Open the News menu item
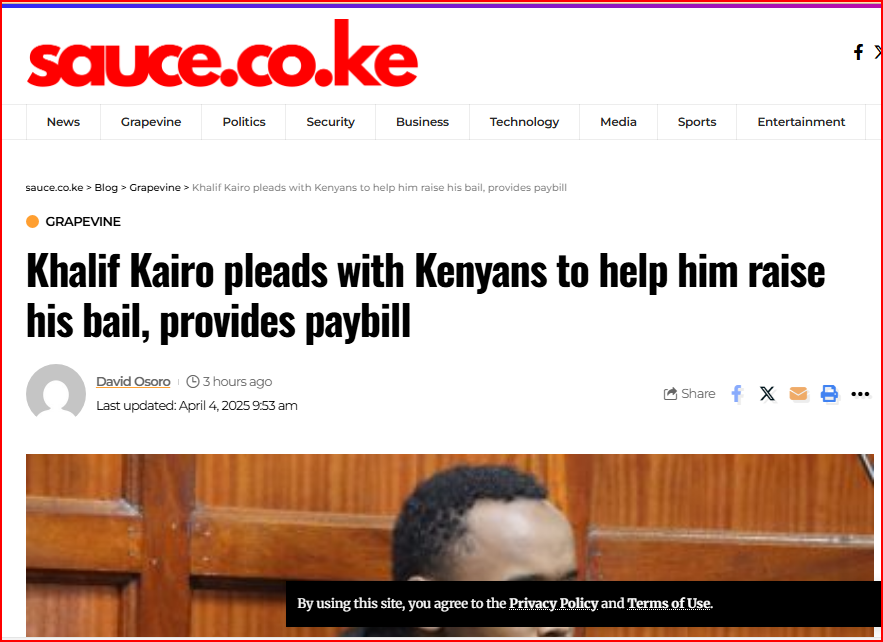This screenshot has width=883, height=642. tap(63, 122)
